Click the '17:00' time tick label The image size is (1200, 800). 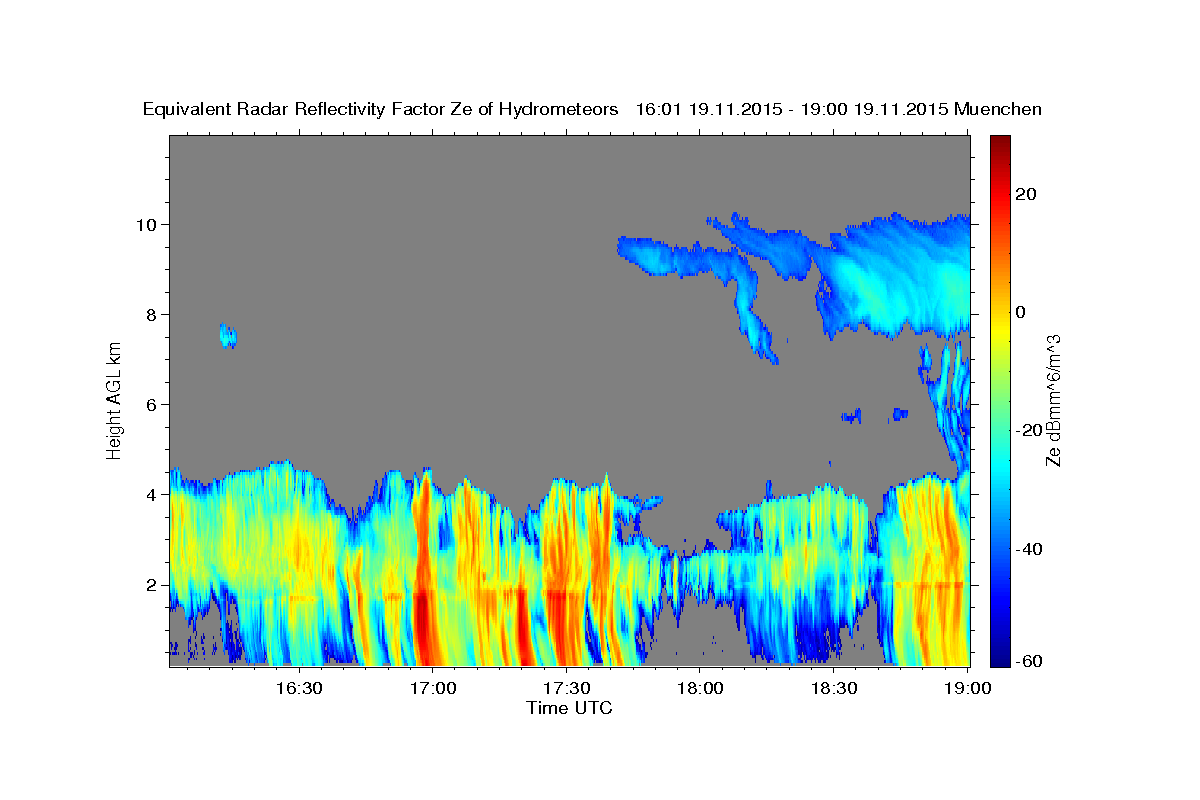(x=433, y=688)
